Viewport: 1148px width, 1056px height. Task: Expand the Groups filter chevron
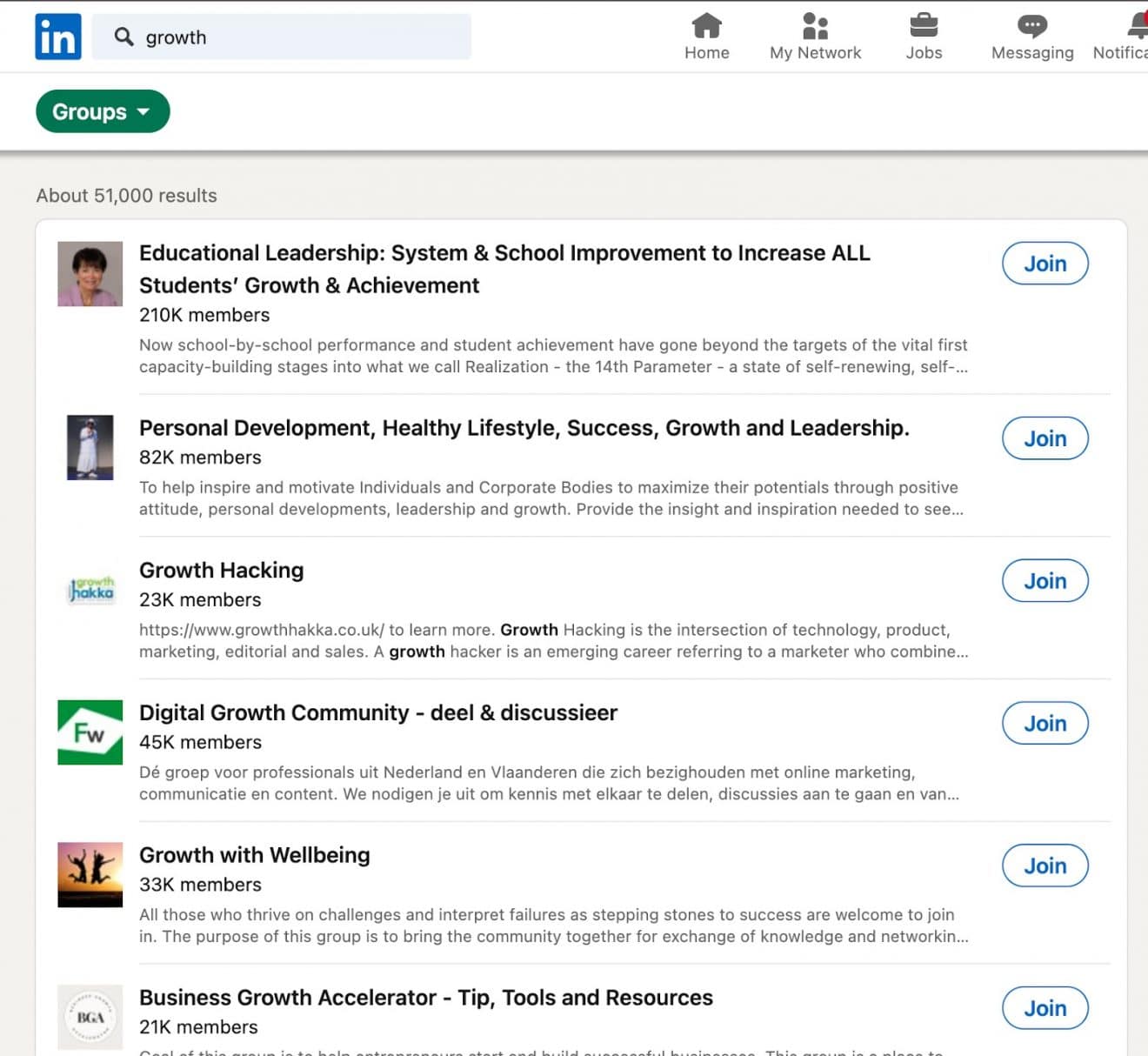pyautogui.click(x=144, y=112)
